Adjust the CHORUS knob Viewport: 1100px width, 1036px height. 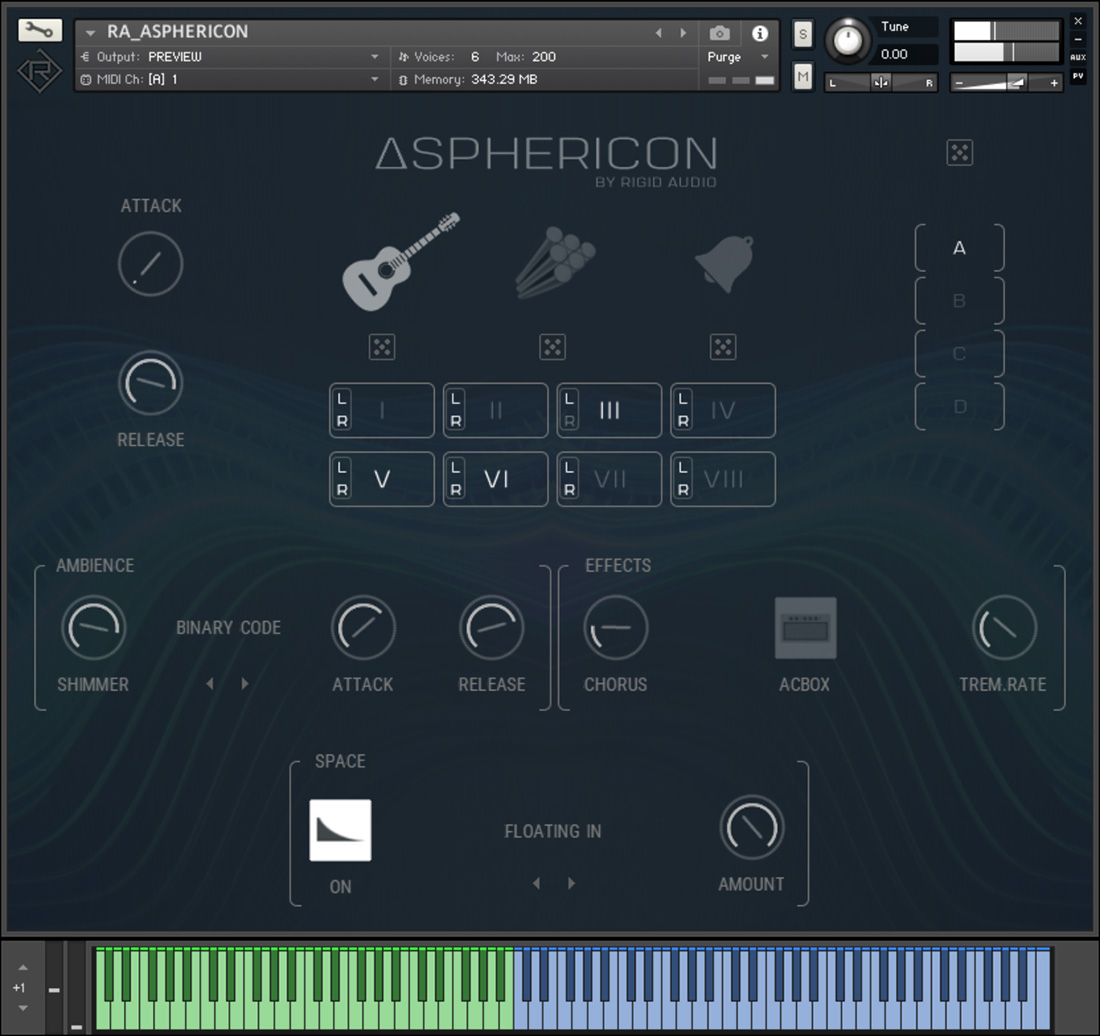tap(616, 628)
